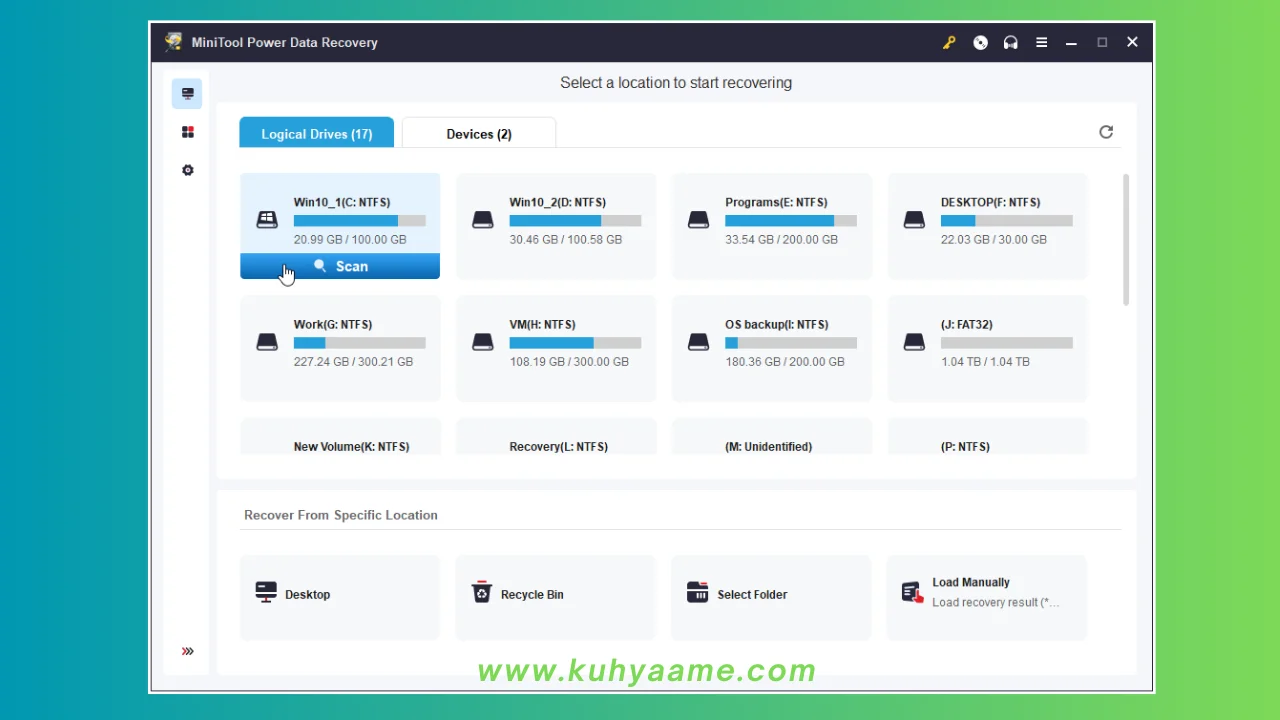Click the refresh drives icon
The height and width of the screenshot is (720, 1280).
1106,132
